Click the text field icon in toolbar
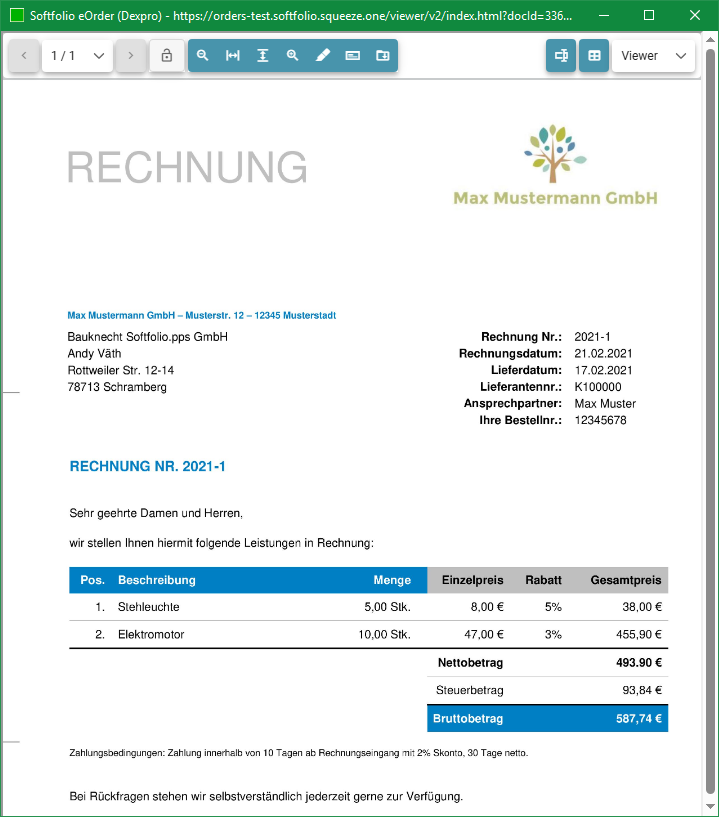 [353, 56]
